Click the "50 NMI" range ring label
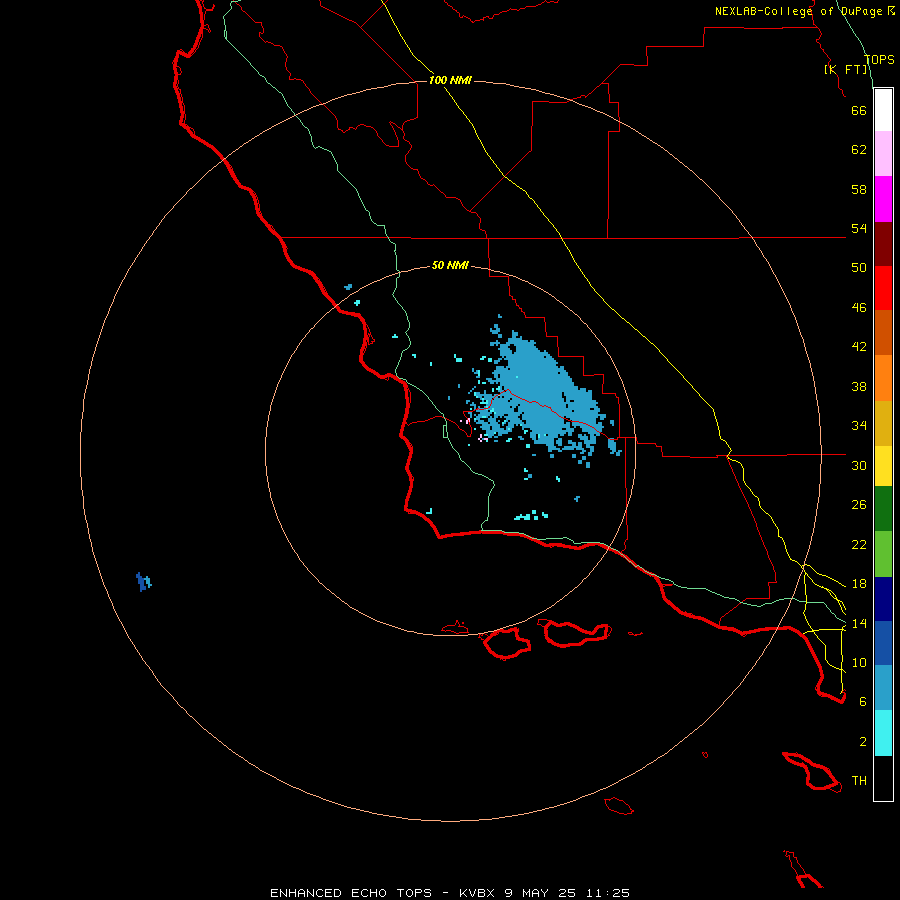The width and height of the screenshot is (900, 900). [x=450, y=265]
